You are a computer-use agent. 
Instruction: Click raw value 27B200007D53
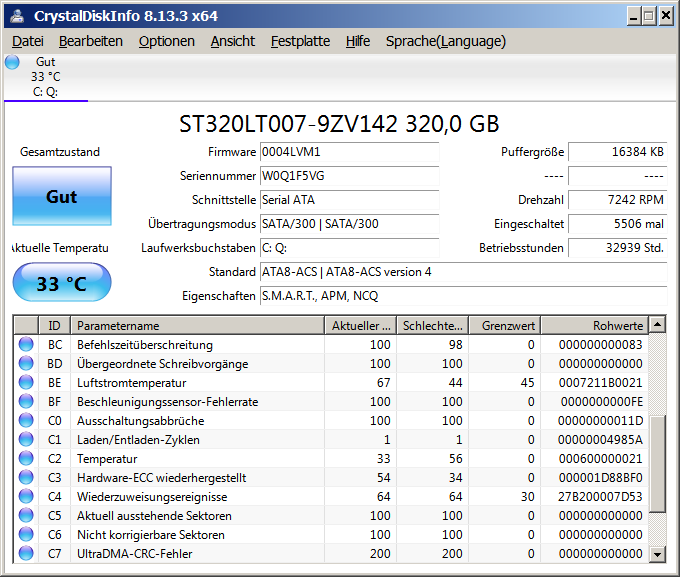(x=600, y=497)
